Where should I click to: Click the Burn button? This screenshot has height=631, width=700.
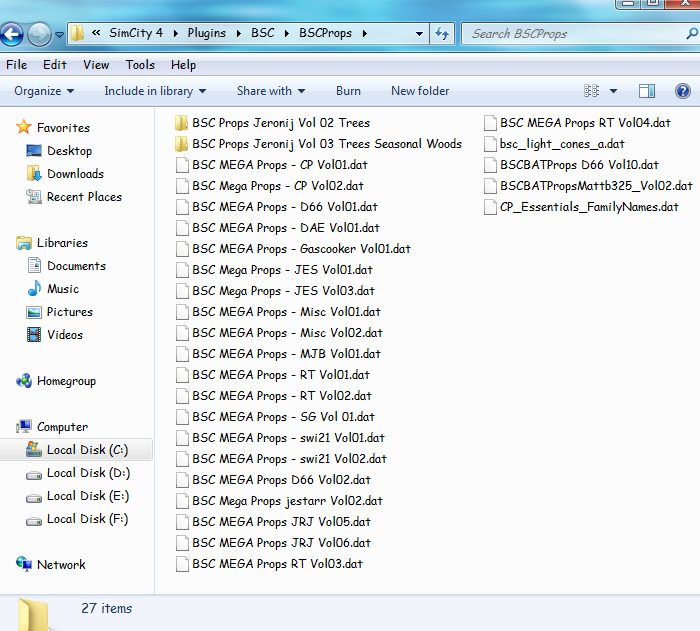[x=348, y=91]
